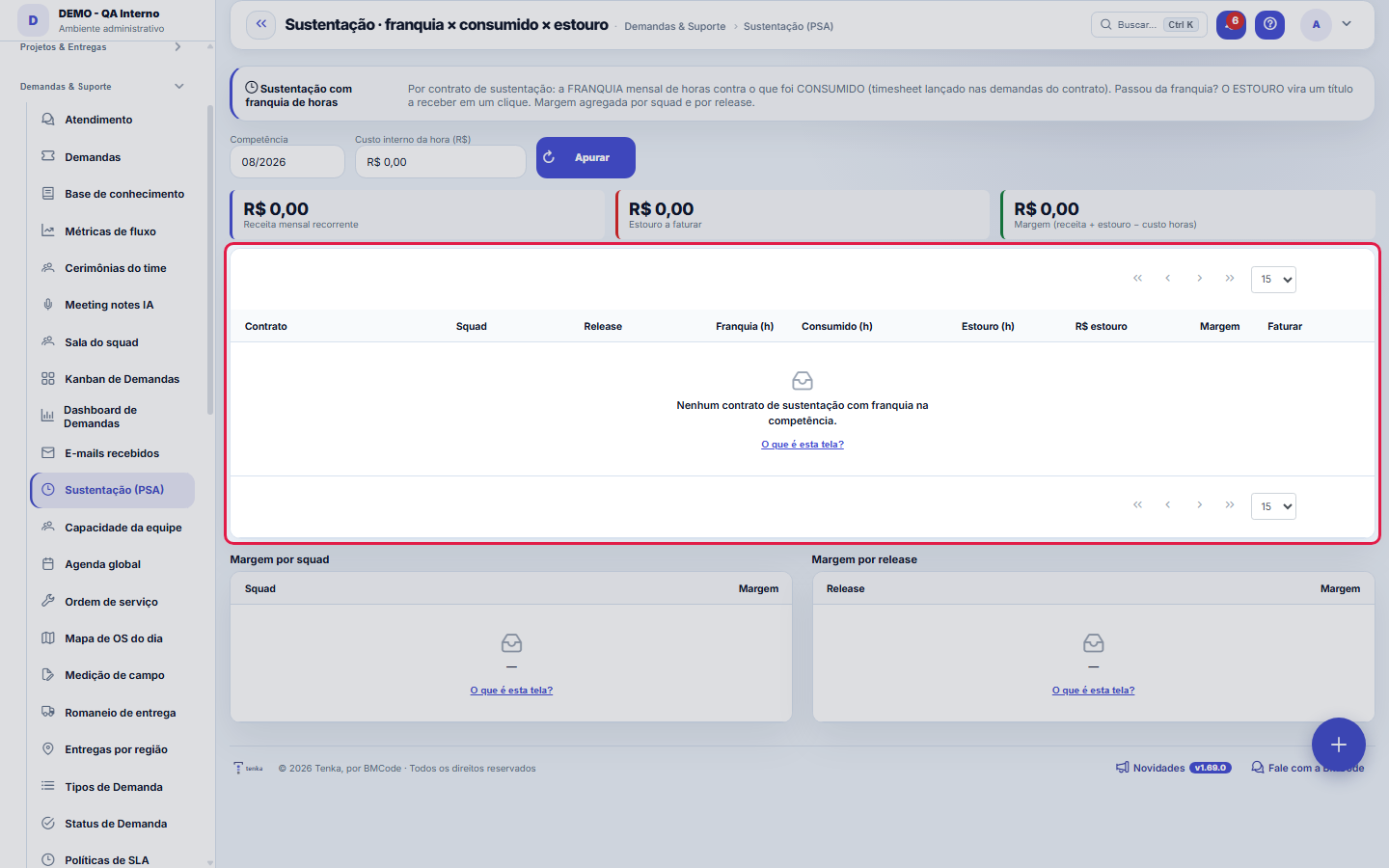This screenshot has width=1389, height=868.
Task: Click the Dashboard de Demandas chart icon
Action: pyautogui.click(x=47, y=416)
